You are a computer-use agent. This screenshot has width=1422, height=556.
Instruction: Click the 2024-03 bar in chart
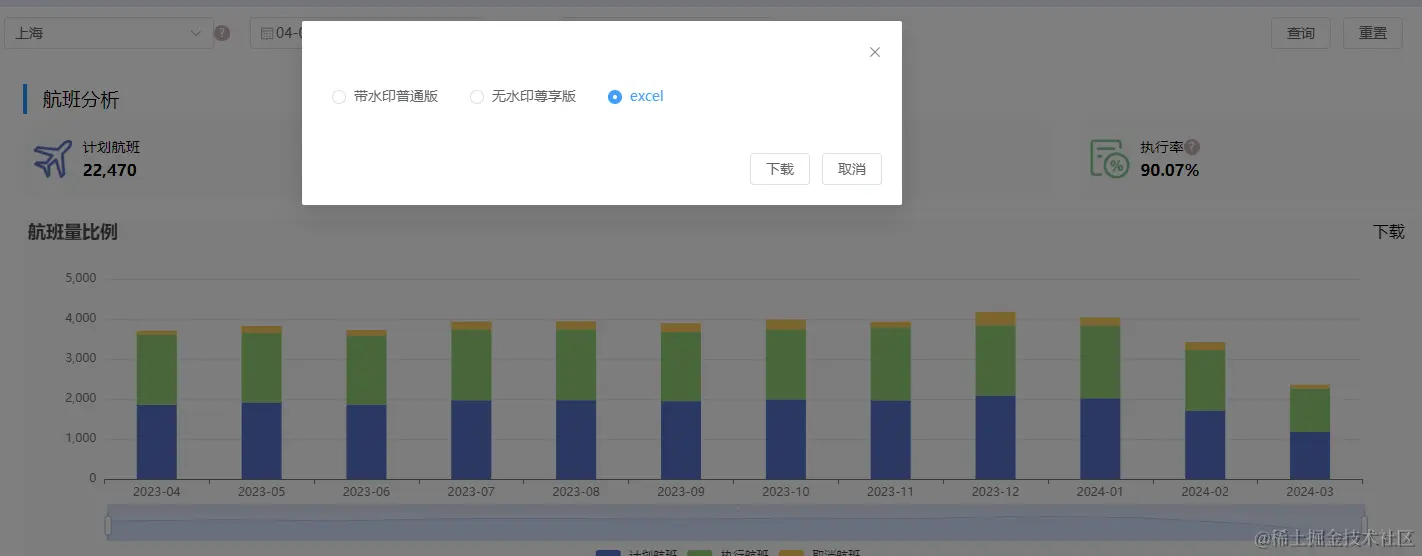(1309, 432)
